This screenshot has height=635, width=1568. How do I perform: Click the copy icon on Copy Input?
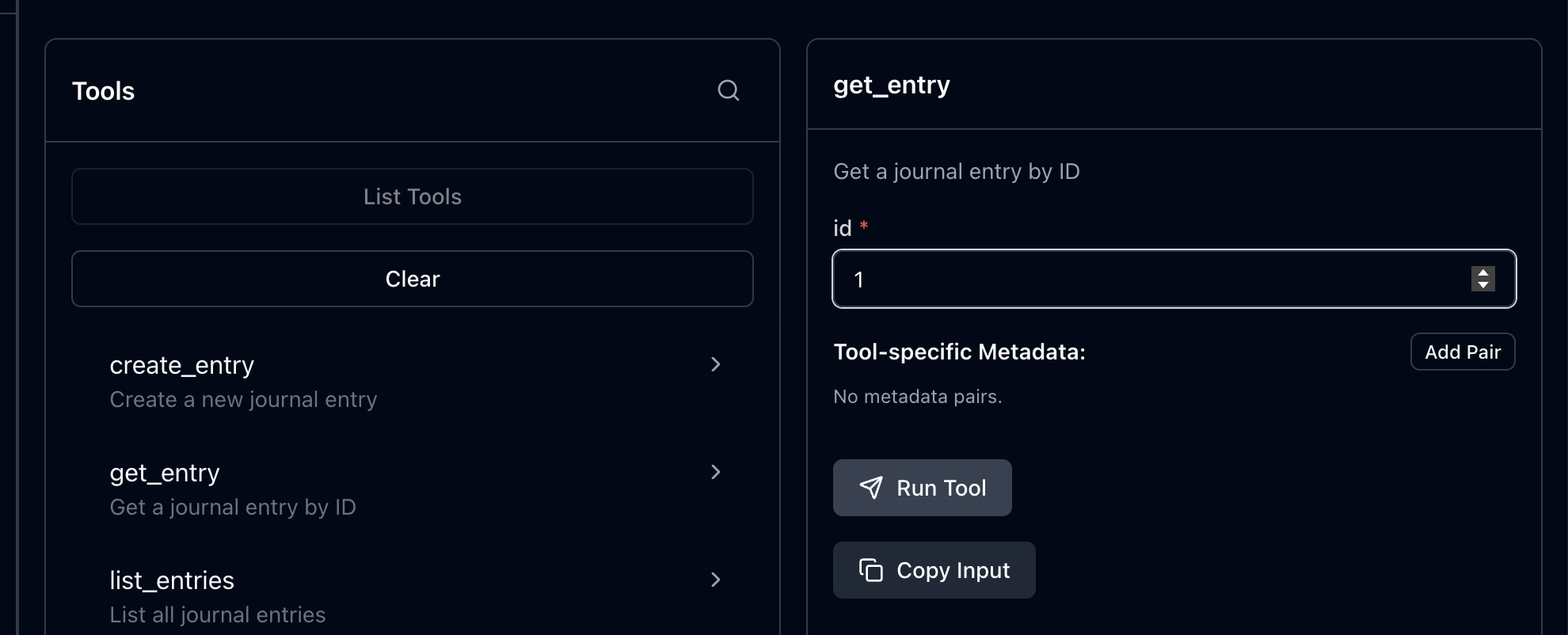point(870,570)
